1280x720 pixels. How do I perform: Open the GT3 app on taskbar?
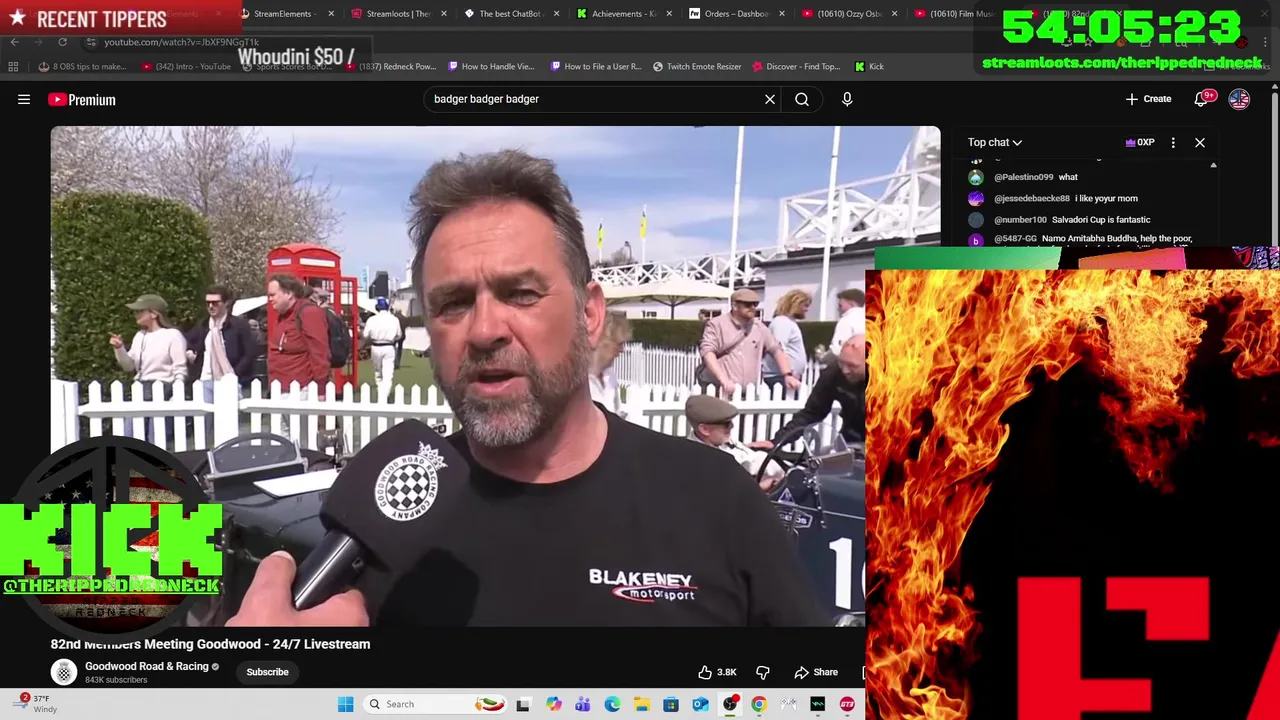coord(847,704)
